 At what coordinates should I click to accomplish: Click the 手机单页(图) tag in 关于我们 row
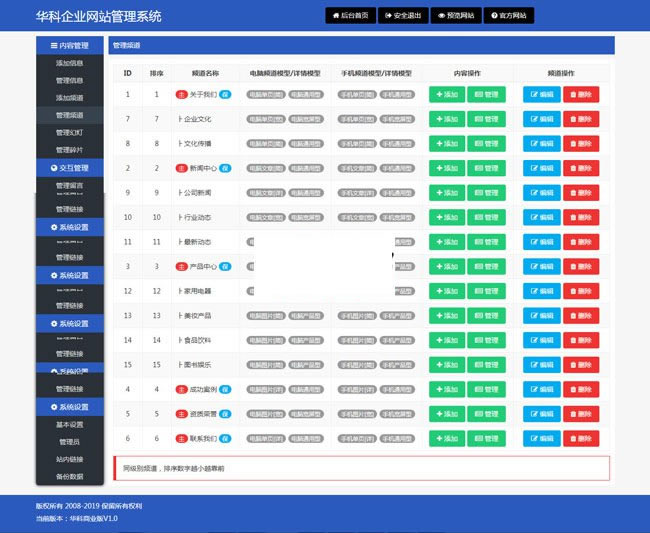[x=357, y=94]
